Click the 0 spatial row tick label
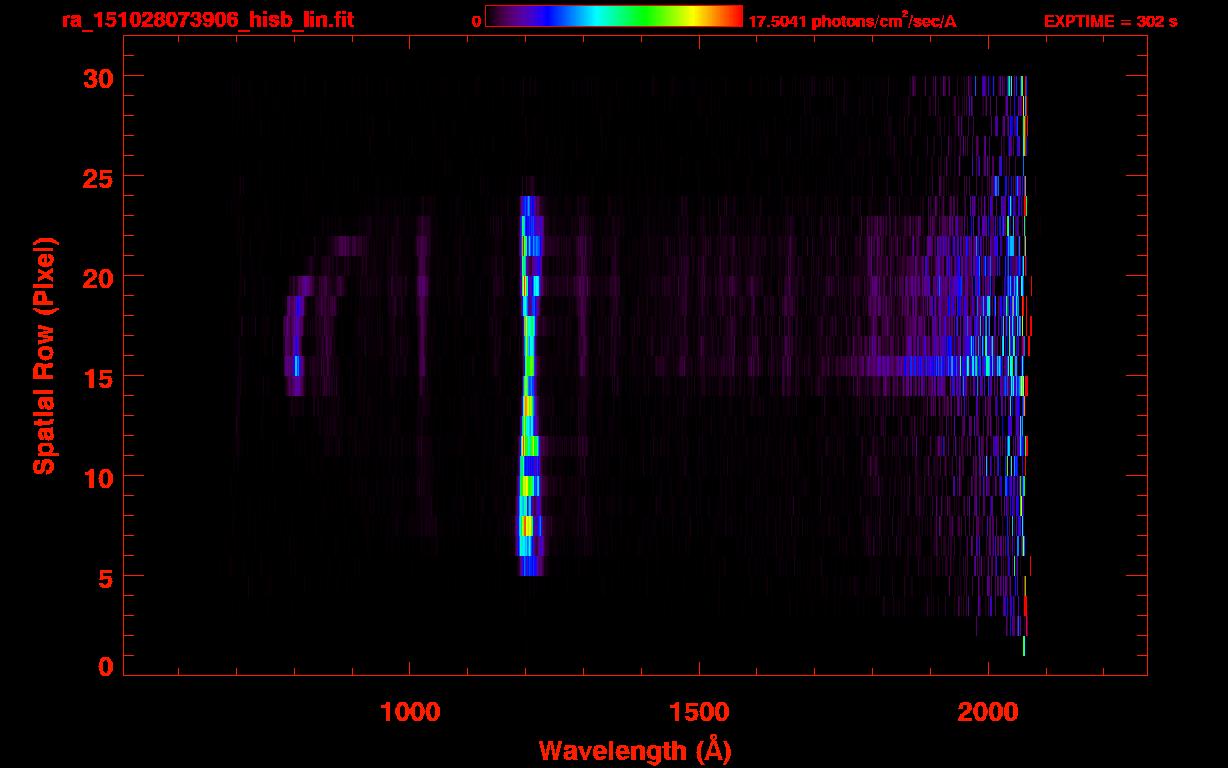This screenshot has height=768, width=1228. point(105,667)
